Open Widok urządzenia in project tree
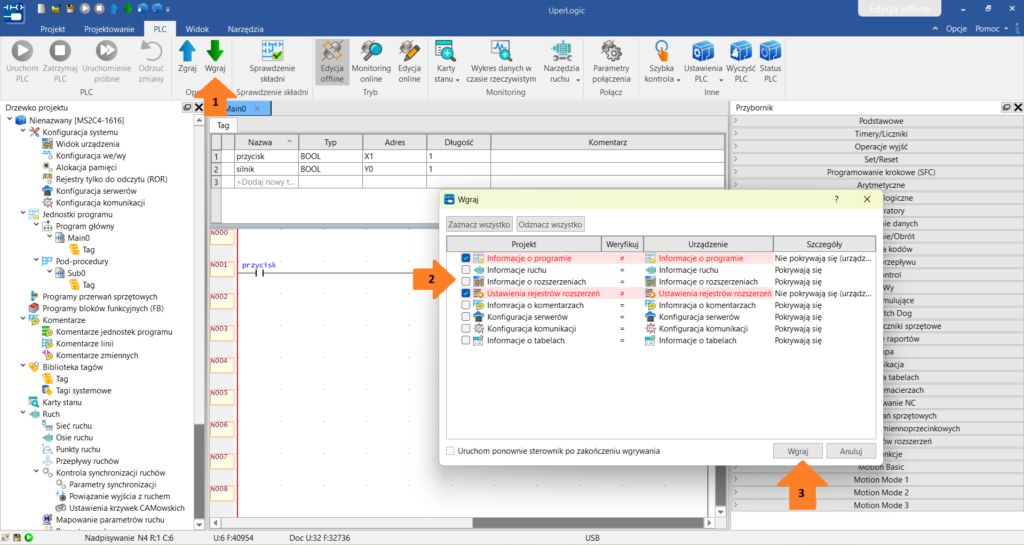The image size is (1024, 545). (88, 144)
